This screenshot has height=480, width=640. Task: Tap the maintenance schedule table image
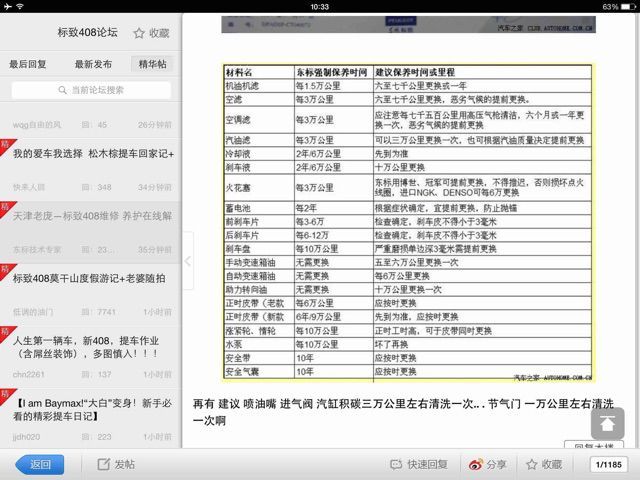[x=408, y=223]
